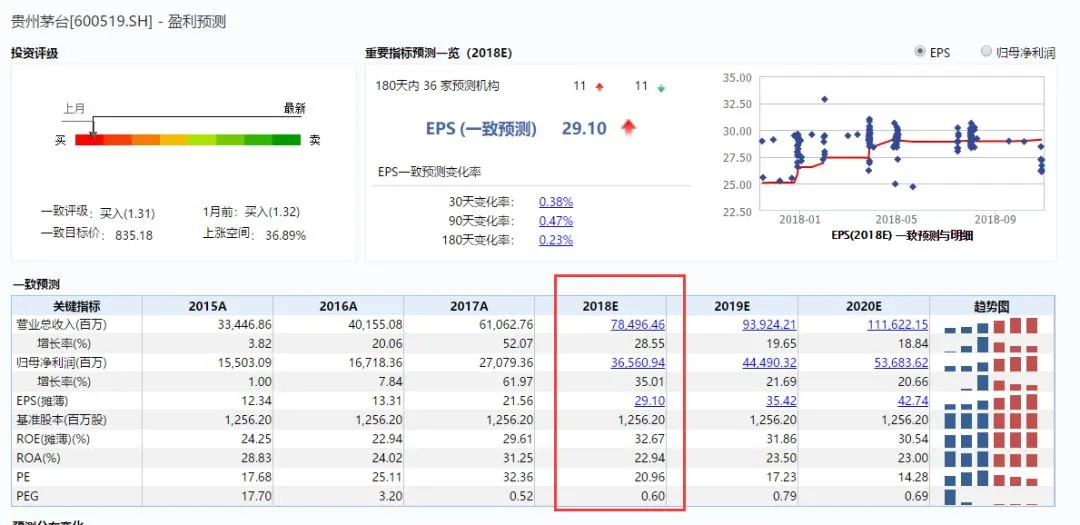This screenshot has height=525, width=1080.
Task: Click the EPS (一致预测) heading
Action: click(481, 128)
